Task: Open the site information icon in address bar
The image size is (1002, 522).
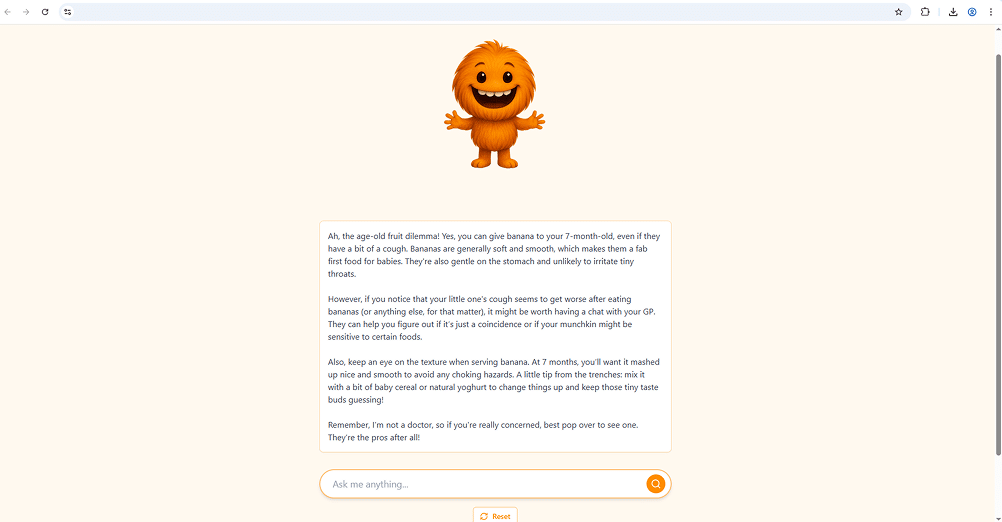Action: (68, 12)
